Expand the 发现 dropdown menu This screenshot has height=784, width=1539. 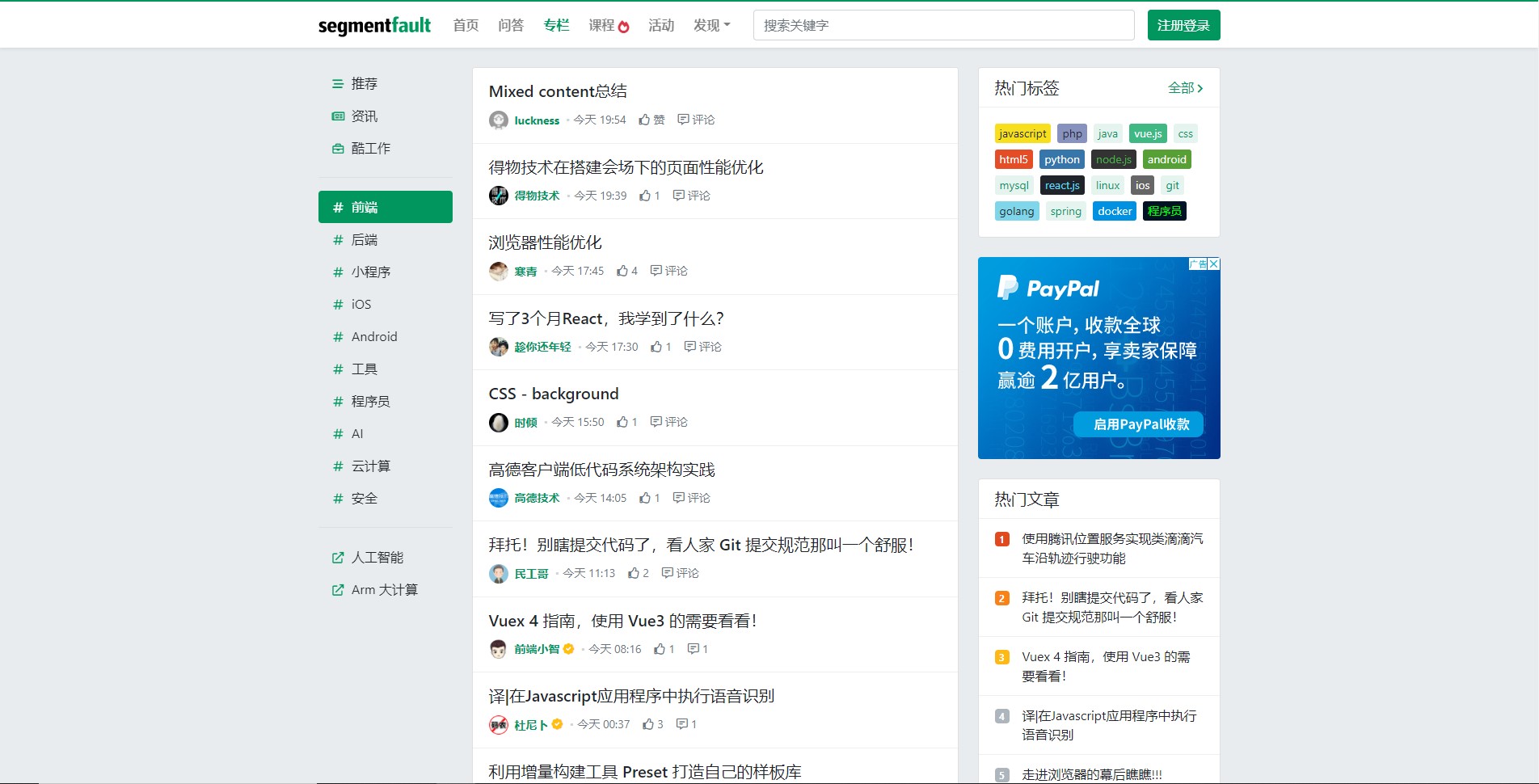pyautogui.click(x=712, y=26)
